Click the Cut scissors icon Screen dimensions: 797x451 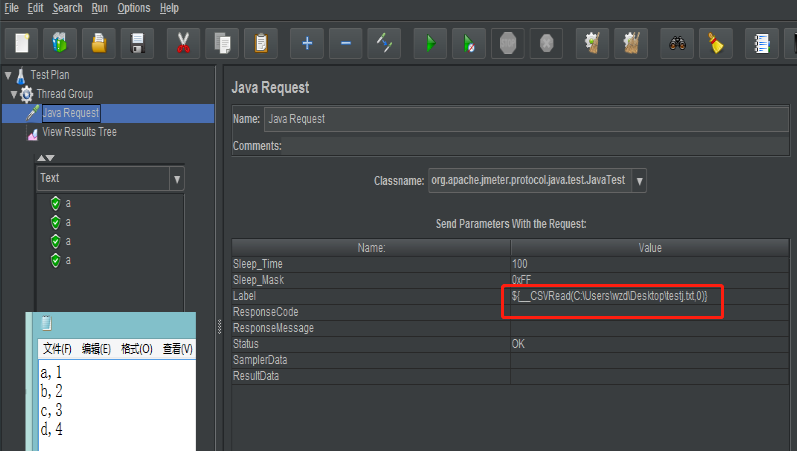click(183, 43)
